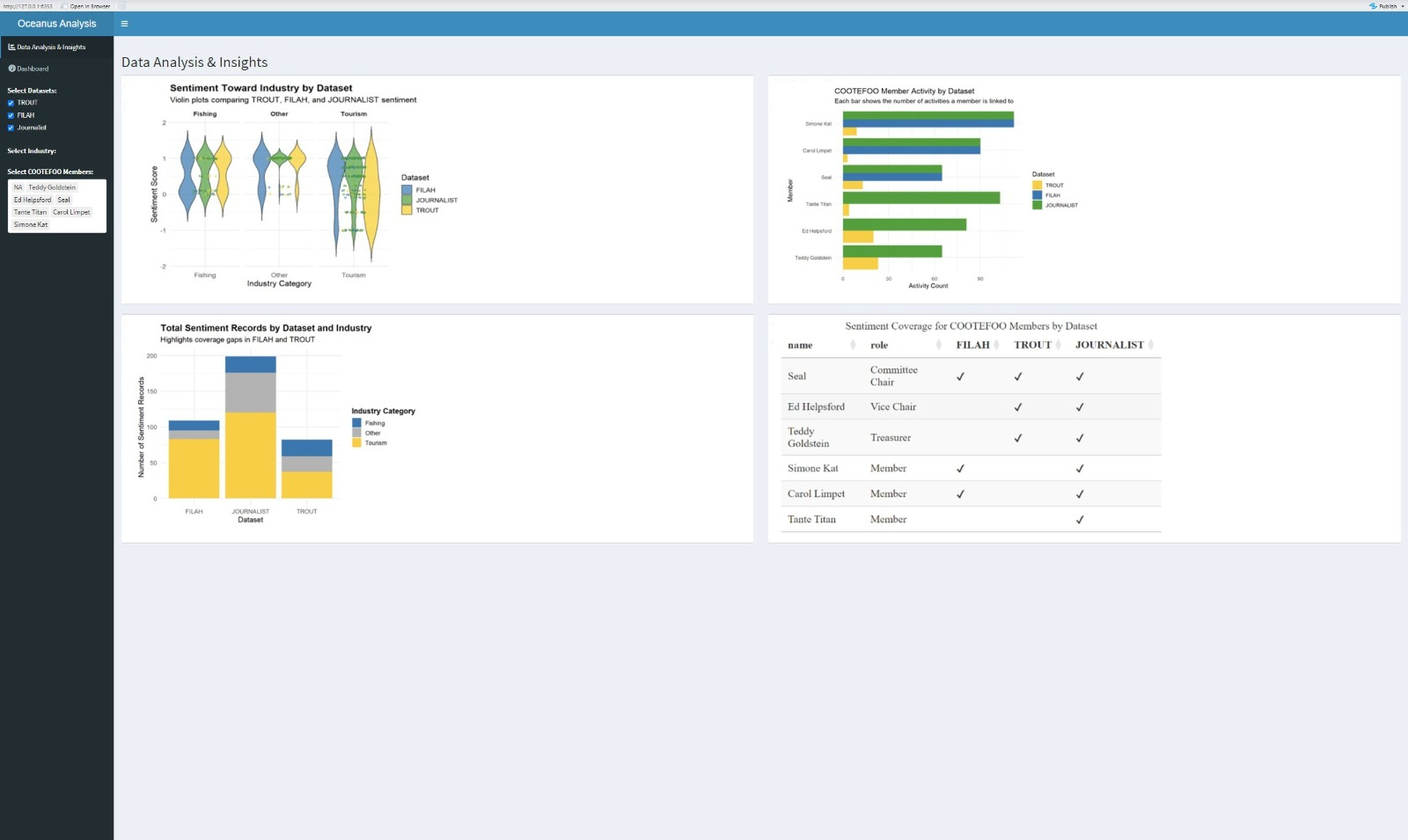Image resolution: width=1408 pixels, height=840 pixels.
Task: Uncheck the TROUT dataset checkbox
Action: [x=11, y=103]
